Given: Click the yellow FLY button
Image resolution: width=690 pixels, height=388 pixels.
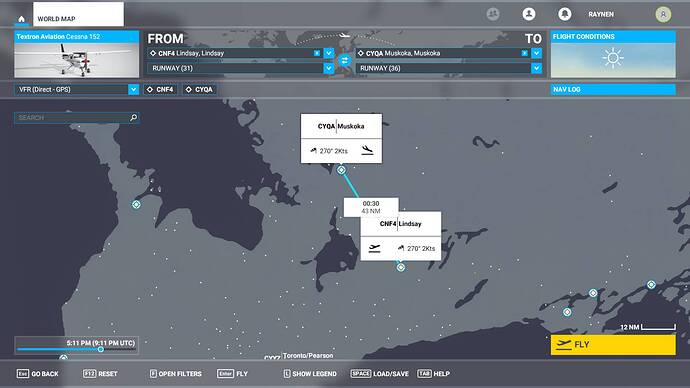Looking at the screenshot, I should coord(613,344).
